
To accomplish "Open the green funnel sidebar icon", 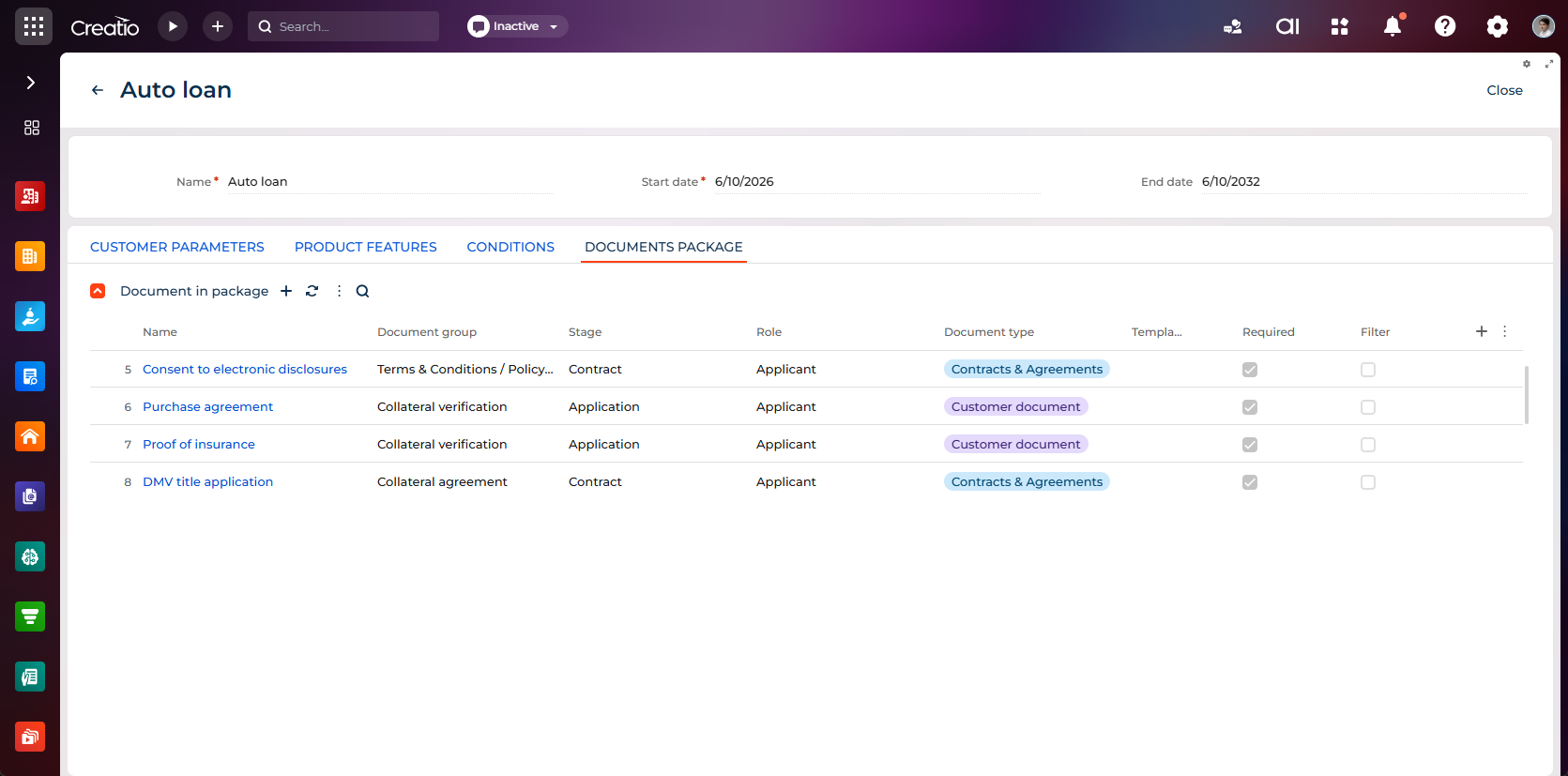I will pyautogui.click(x=30, y=616).
